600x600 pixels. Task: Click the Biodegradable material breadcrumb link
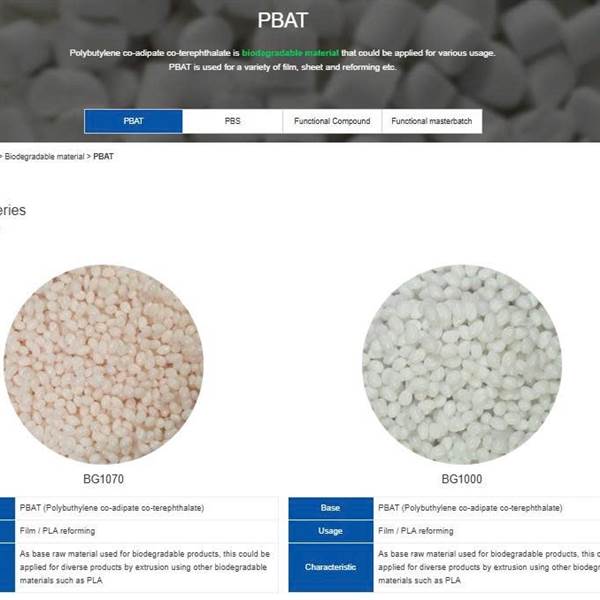44,157
